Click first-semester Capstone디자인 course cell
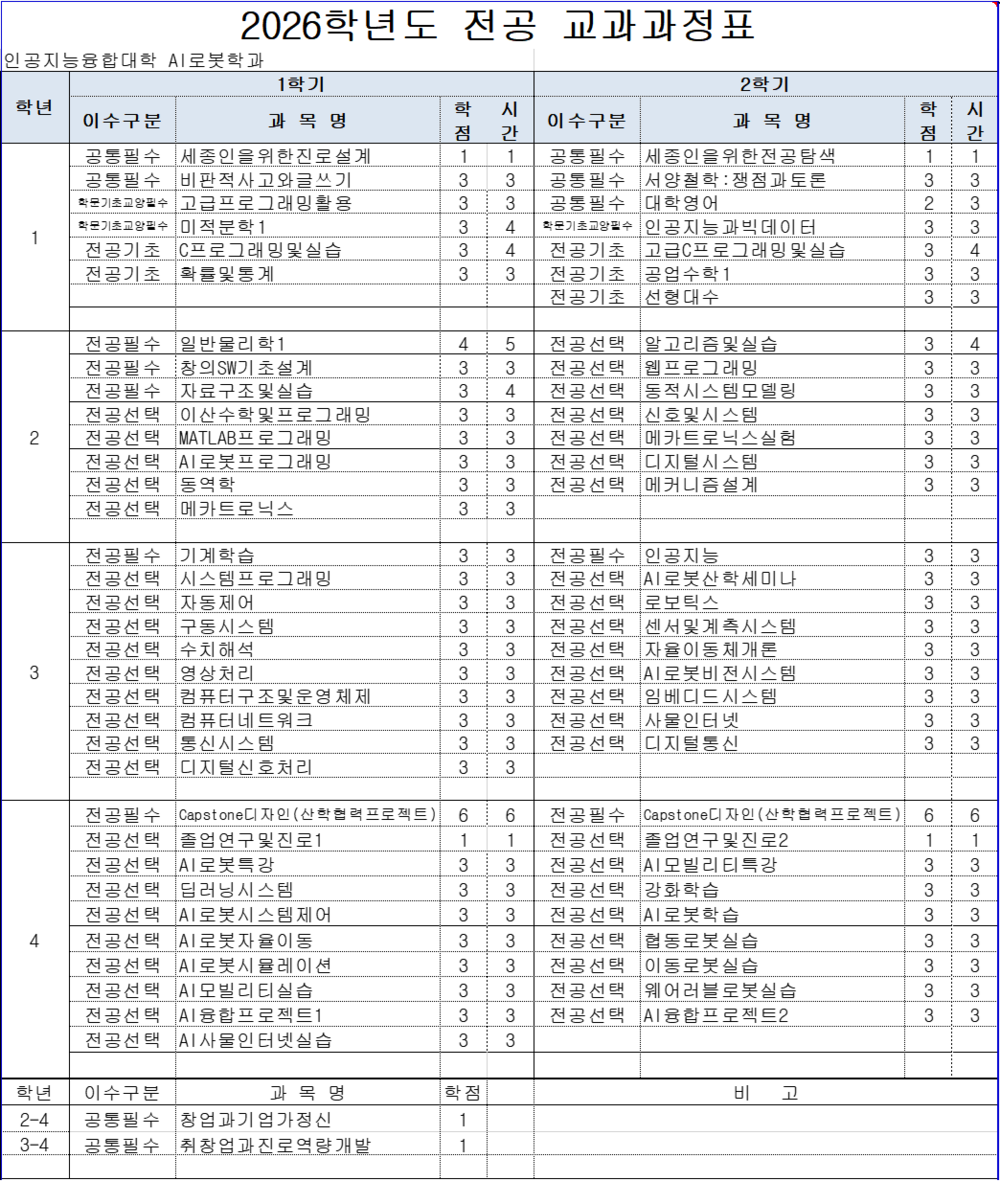This screenshot has width=1000, height=1181. [307, 815]
